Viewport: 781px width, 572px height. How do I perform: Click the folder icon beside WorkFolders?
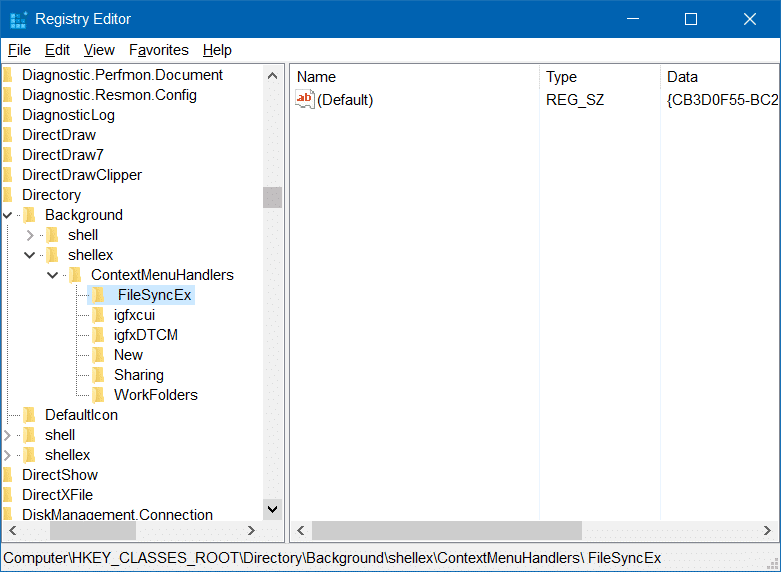pos(99,395)
